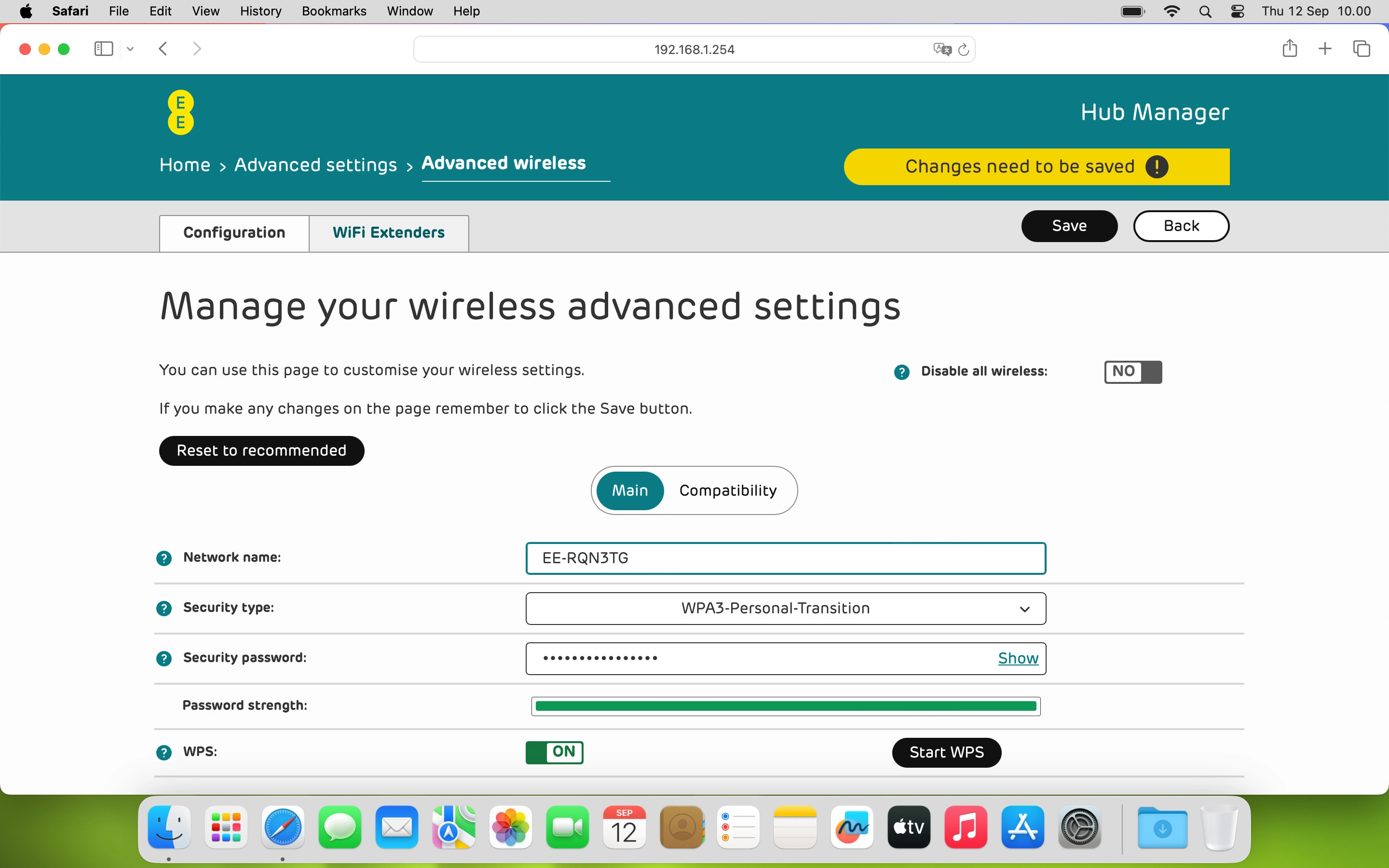Screen dimensions: 1389x868
Task: Click the black Save button
Action: click(1069, 226)
